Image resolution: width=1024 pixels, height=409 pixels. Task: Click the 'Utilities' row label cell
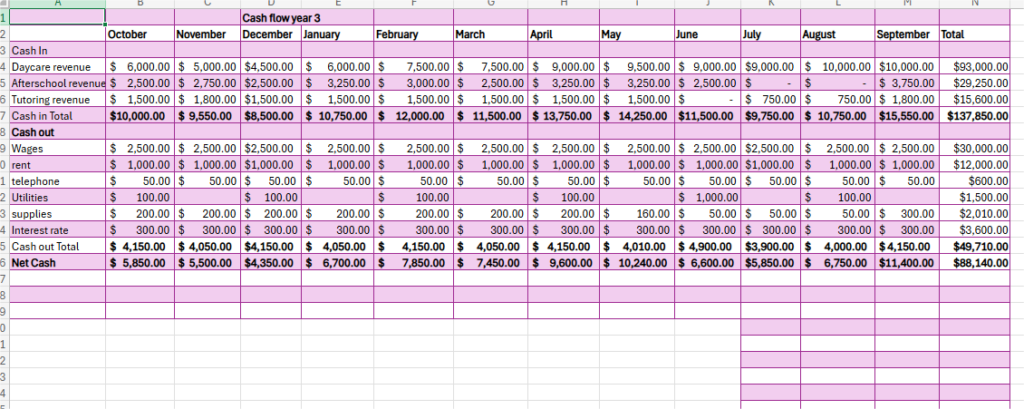pos(32,197)
